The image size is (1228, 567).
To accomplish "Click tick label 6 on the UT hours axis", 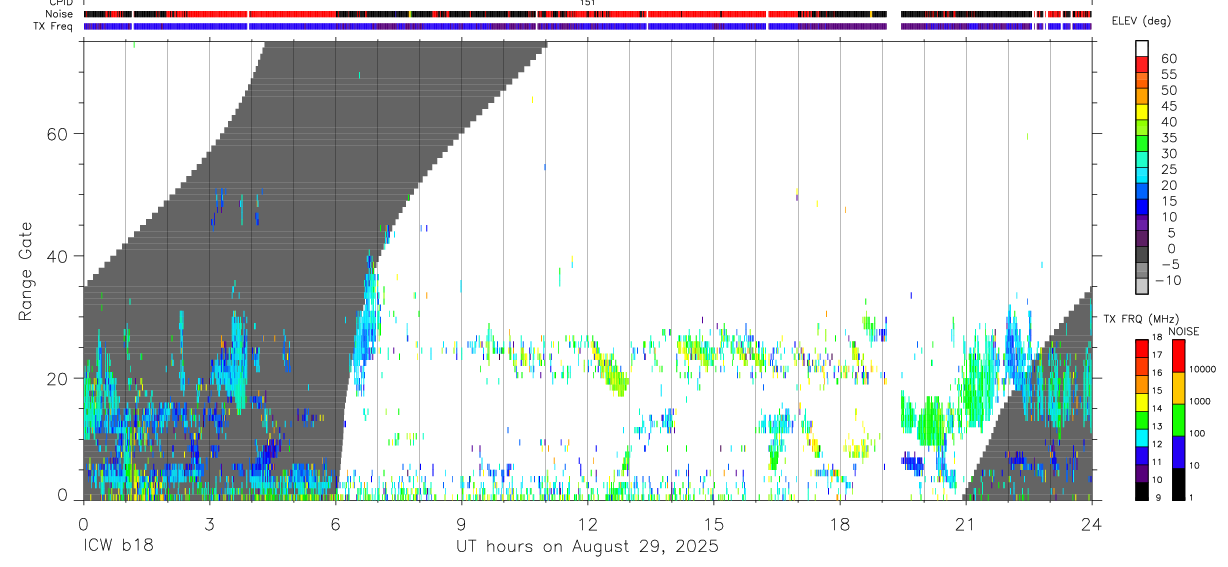I will [x=335, y=523].
